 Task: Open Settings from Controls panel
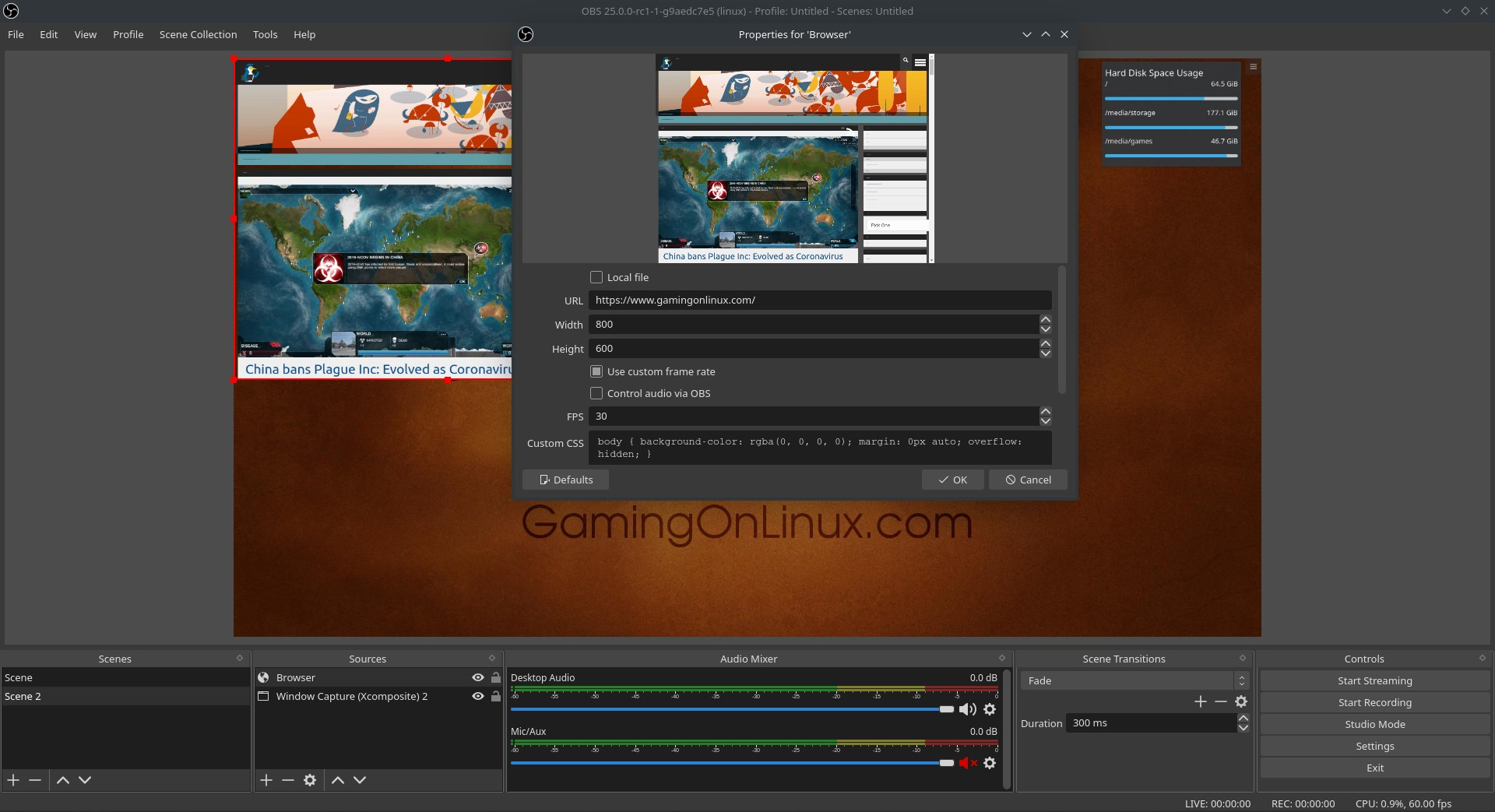point(1375,746)
